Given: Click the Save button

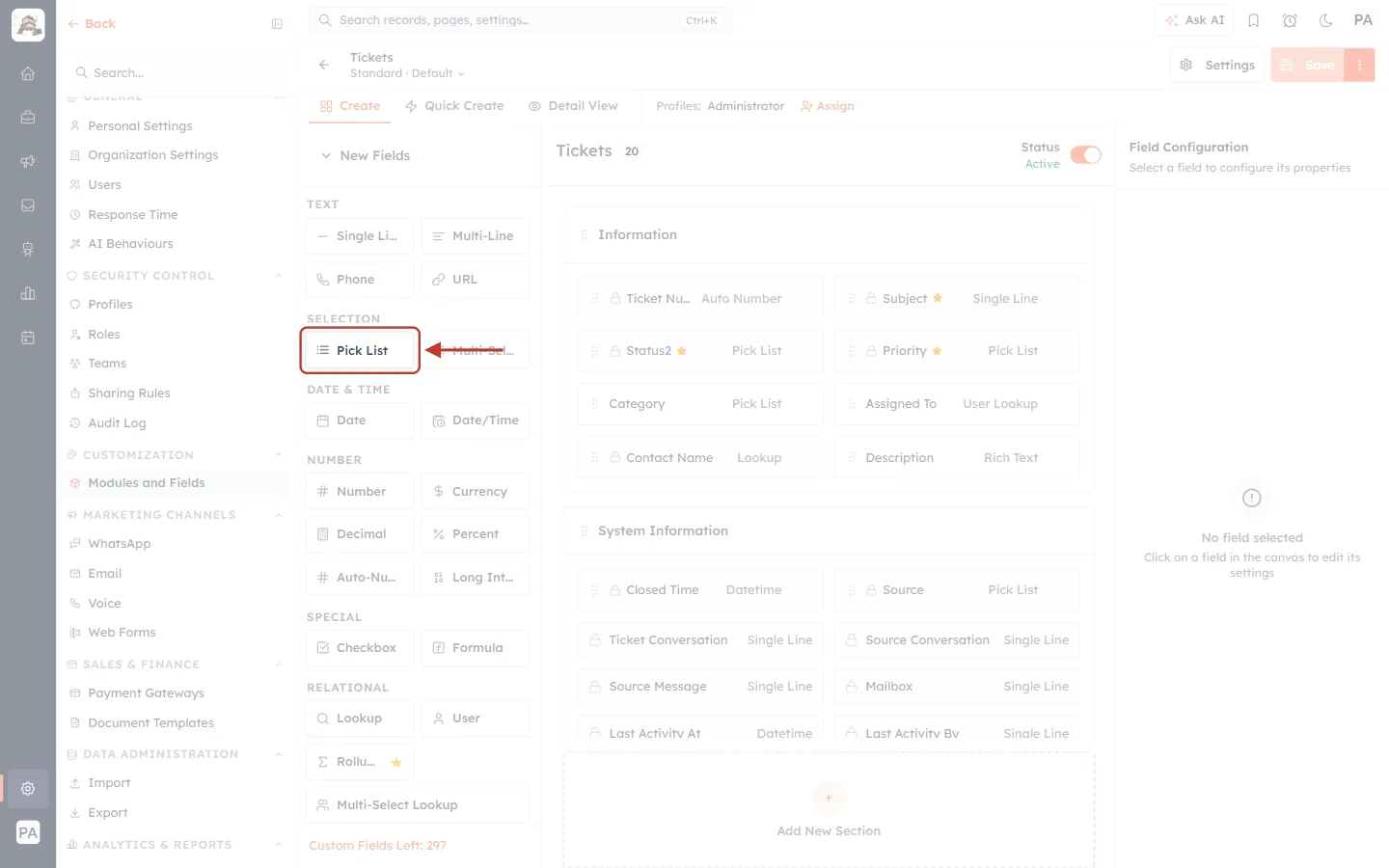Looking at the screenshot, I should [x=1308, y=65].
